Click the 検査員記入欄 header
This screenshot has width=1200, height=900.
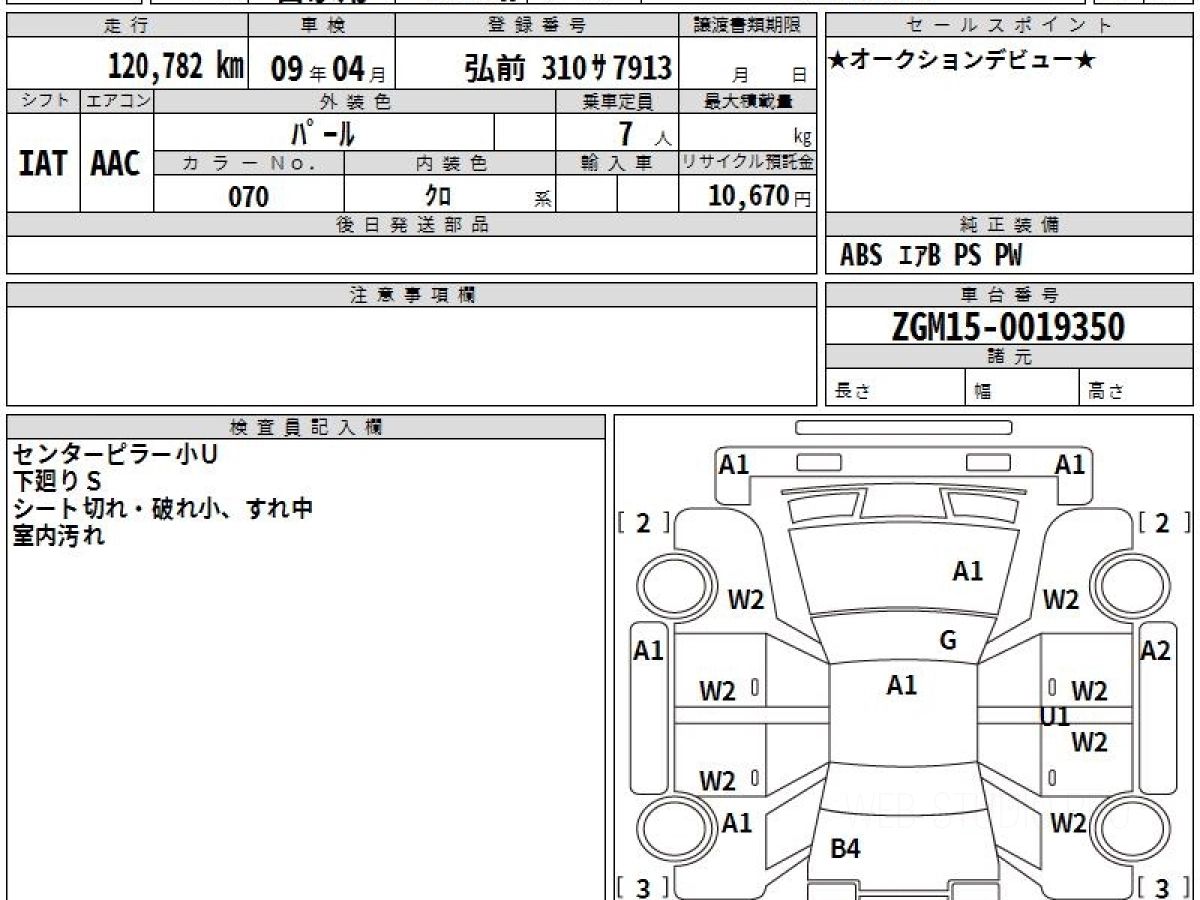click(x=306, y=427)
